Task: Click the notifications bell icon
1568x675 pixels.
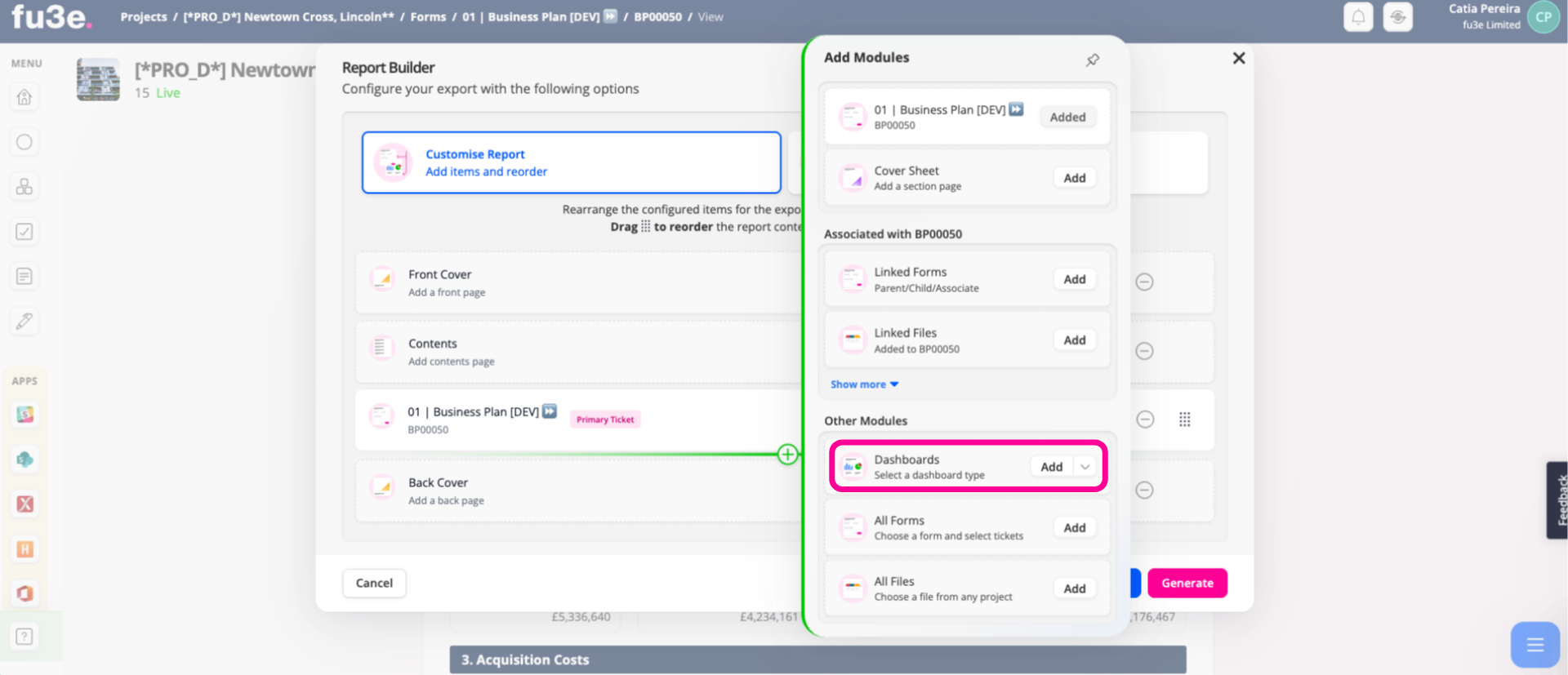Action: point(1358,16)
